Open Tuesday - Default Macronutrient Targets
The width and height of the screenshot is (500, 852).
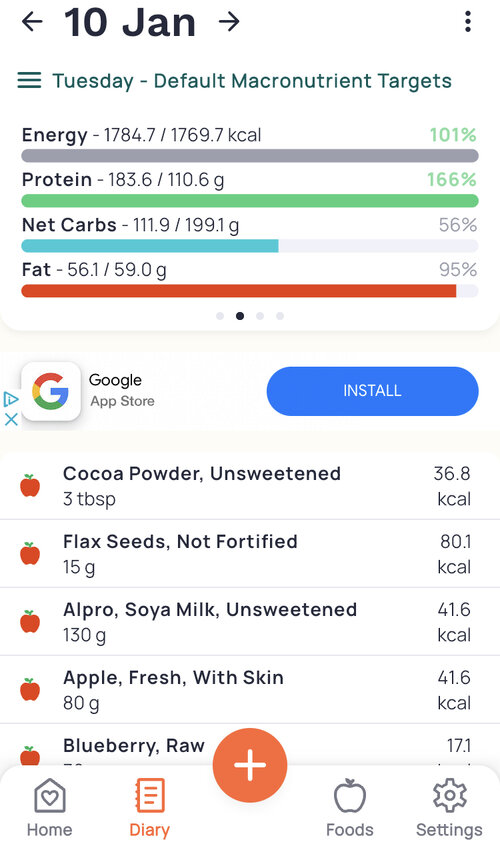click(x=252, y=80)
